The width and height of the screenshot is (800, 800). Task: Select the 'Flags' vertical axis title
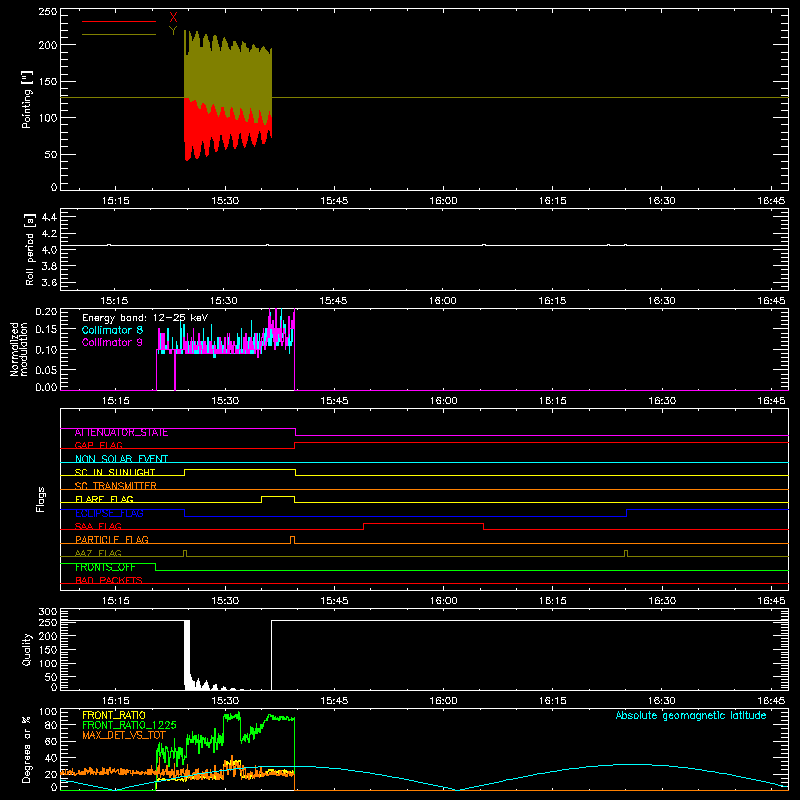click(41, 499)
